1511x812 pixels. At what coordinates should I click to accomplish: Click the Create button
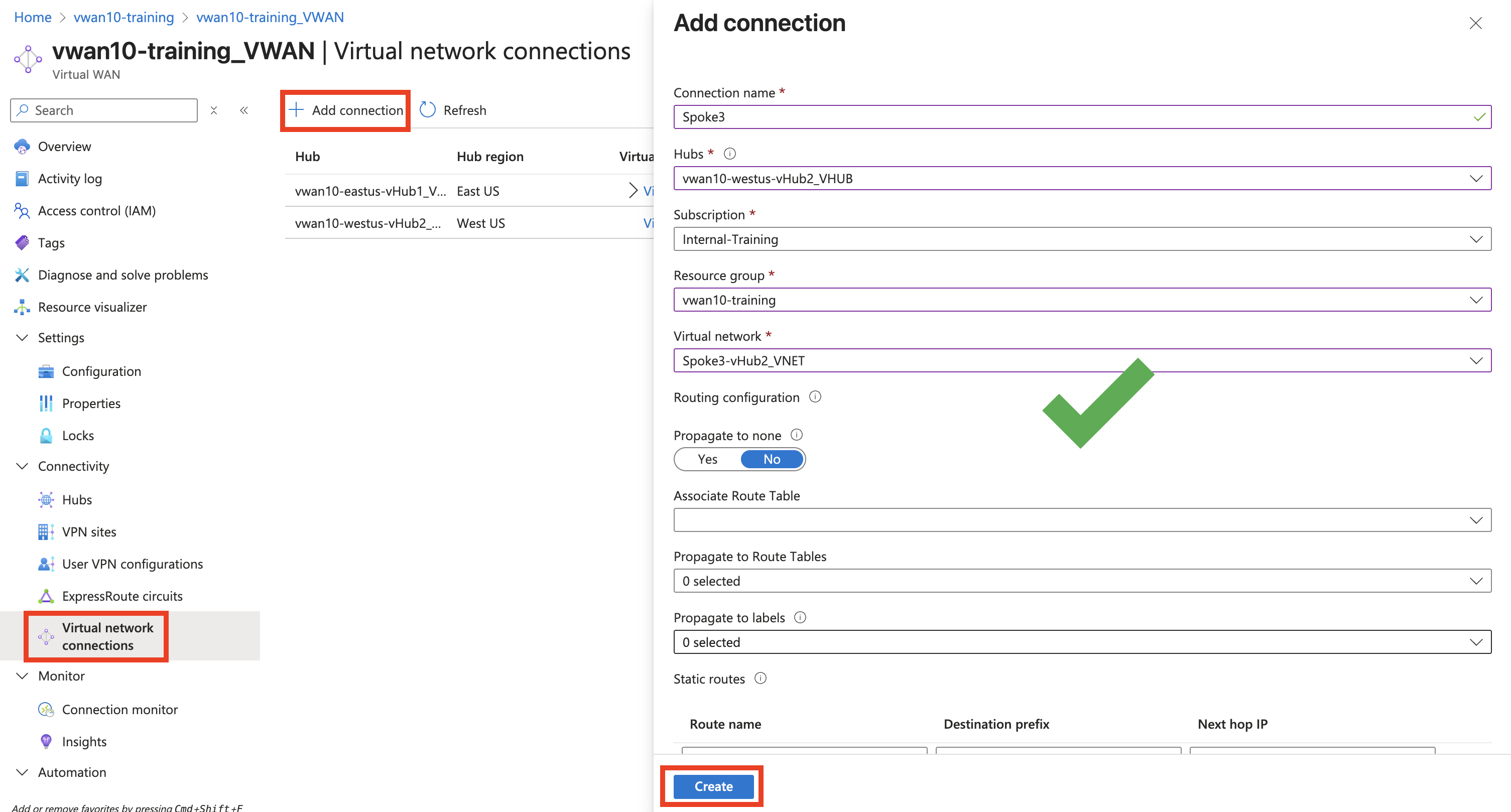point(713,786)
